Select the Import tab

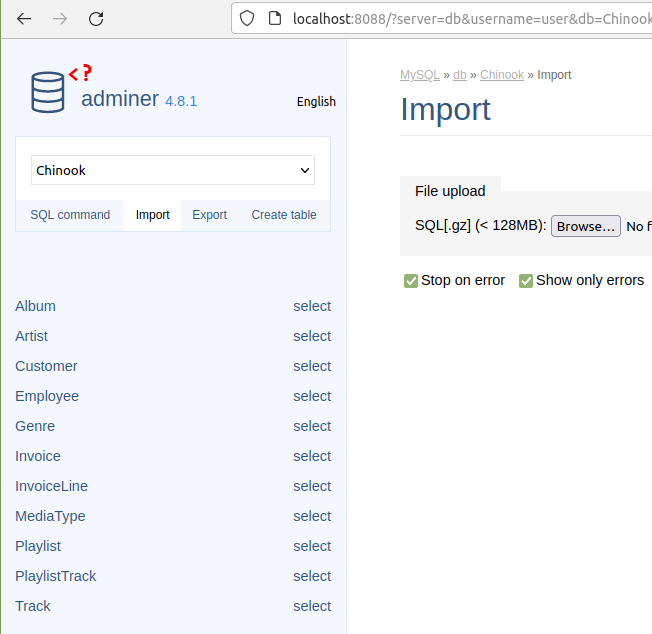click(153, 215)
